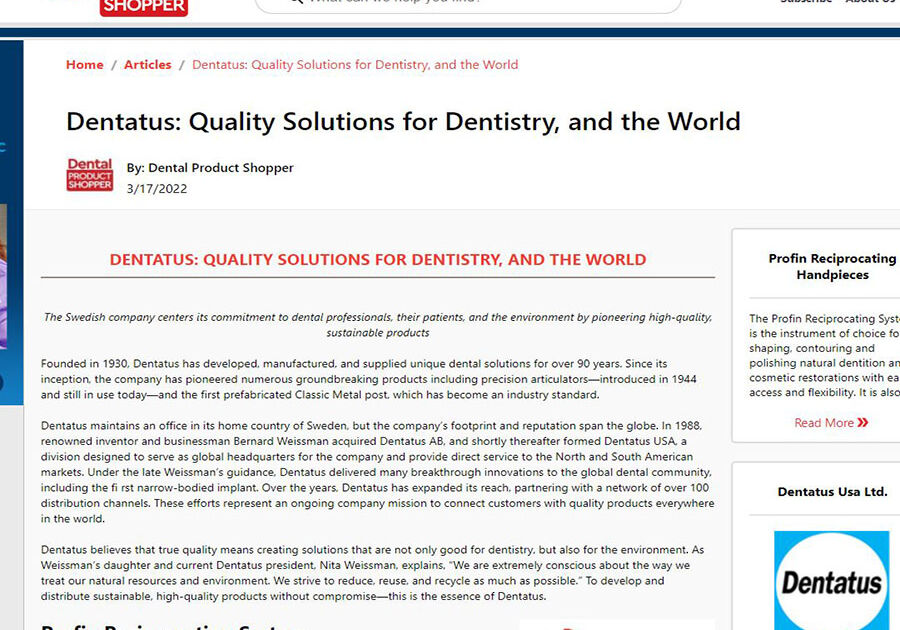The image size is (900, 630).
Task: Open the Home breadcrumb link
Action: pos(84,64)
